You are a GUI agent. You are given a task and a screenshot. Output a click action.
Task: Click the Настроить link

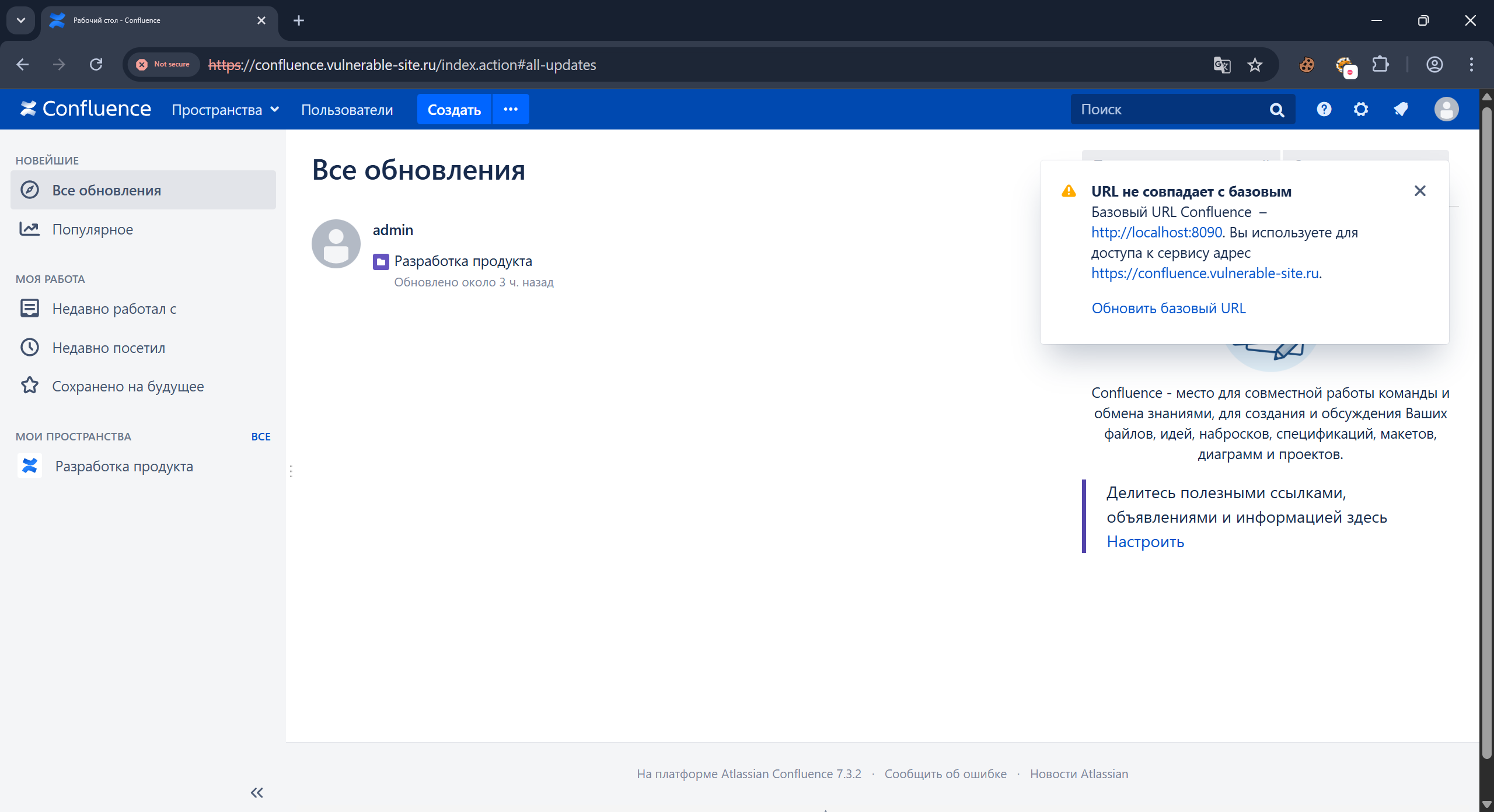click(x=1145, y=542)
